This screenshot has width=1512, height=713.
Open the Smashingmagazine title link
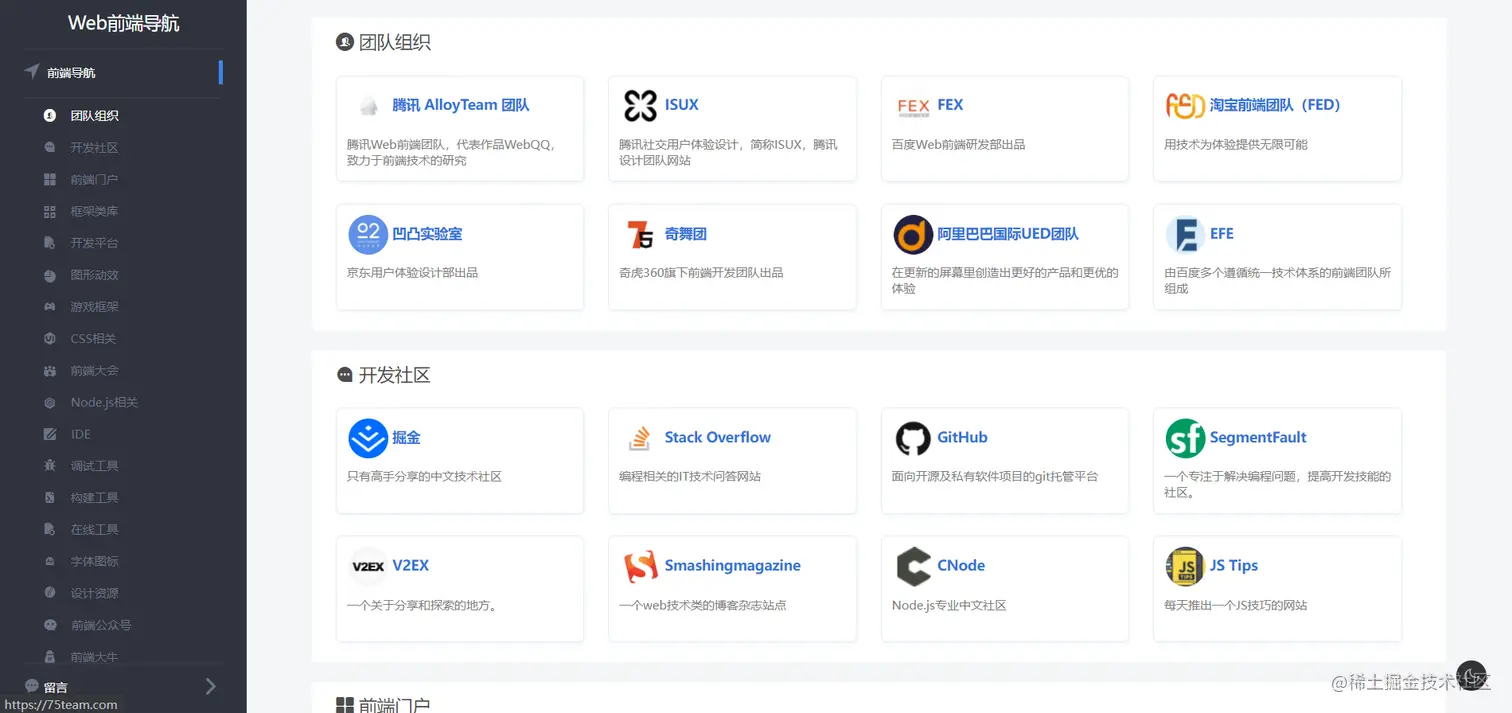click(733, 565)
